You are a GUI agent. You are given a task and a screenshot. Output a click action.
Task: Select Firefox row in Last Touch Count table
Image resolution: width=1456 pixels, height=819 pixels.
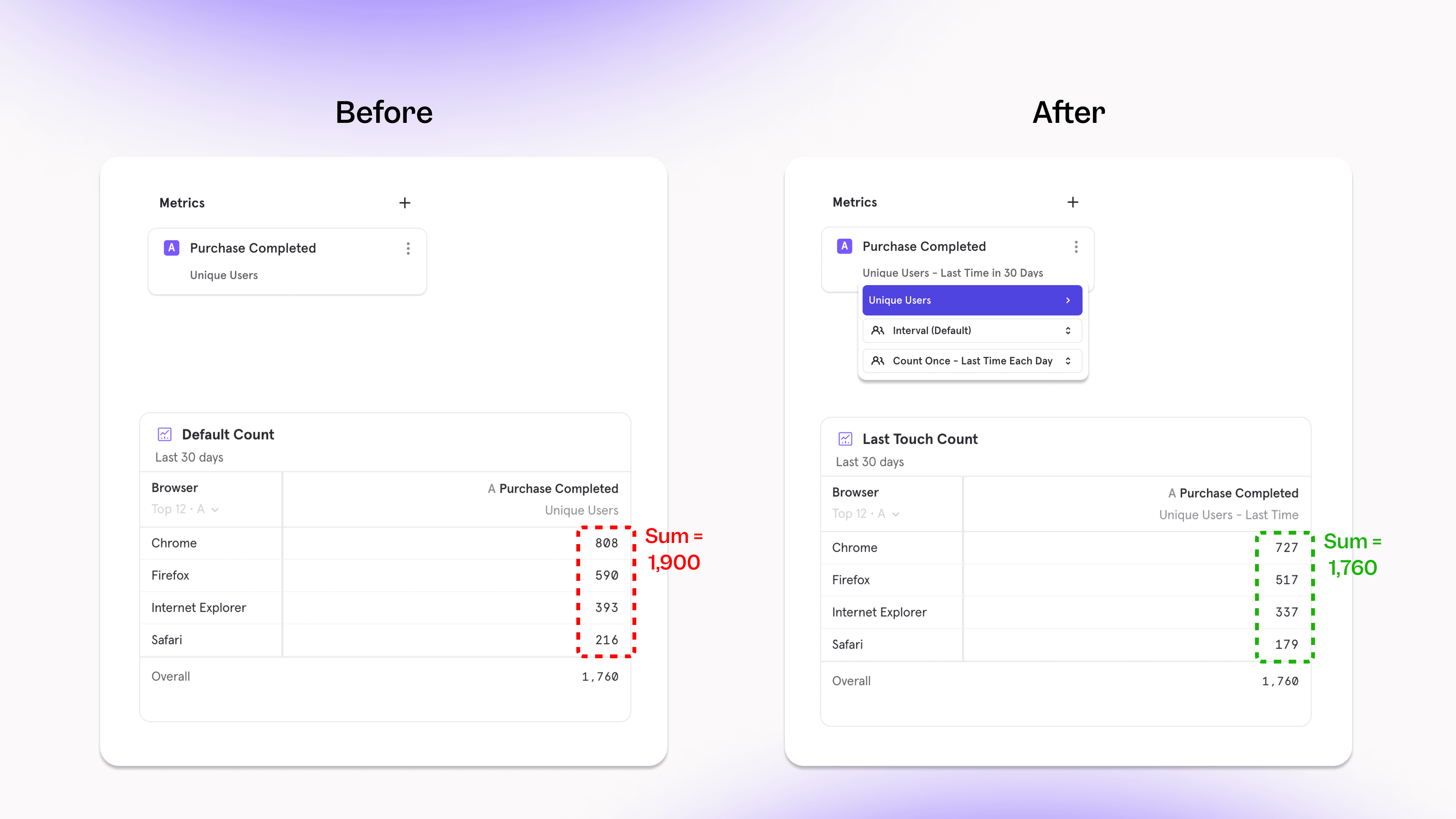(x=1066, y=580)
